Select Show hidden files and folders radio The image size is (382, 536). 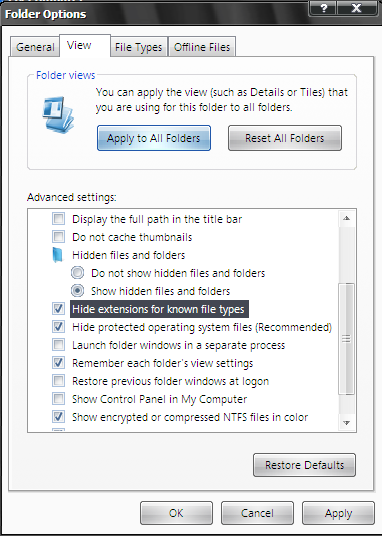coord(78,291)
